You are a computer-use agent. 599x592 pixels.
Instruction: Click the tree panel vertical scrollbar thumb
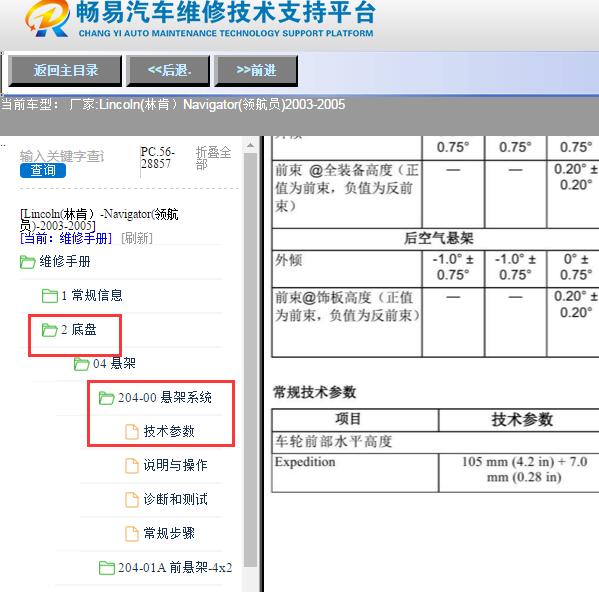click(x=250, y=359)
